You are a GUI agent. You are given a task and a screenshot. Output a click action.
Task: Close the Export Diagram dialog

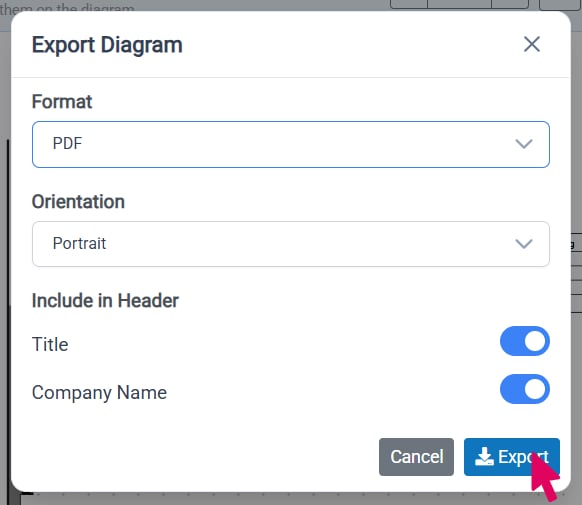532,45
